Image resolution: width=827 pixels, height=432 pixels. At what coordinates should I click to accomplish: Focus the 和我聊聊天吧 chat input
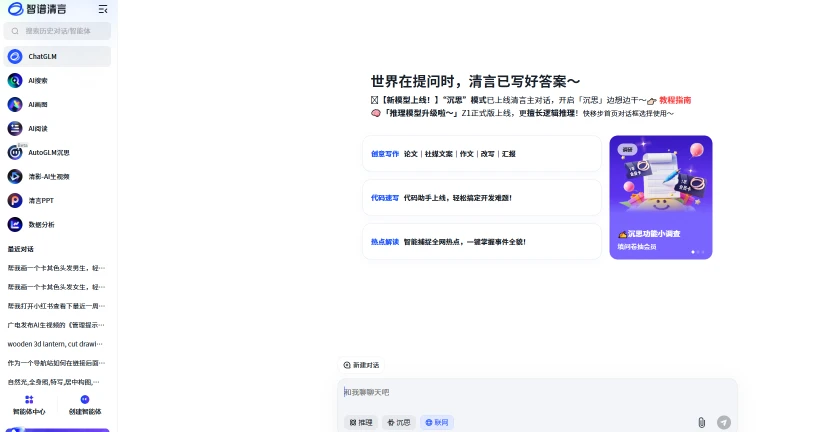537,392
